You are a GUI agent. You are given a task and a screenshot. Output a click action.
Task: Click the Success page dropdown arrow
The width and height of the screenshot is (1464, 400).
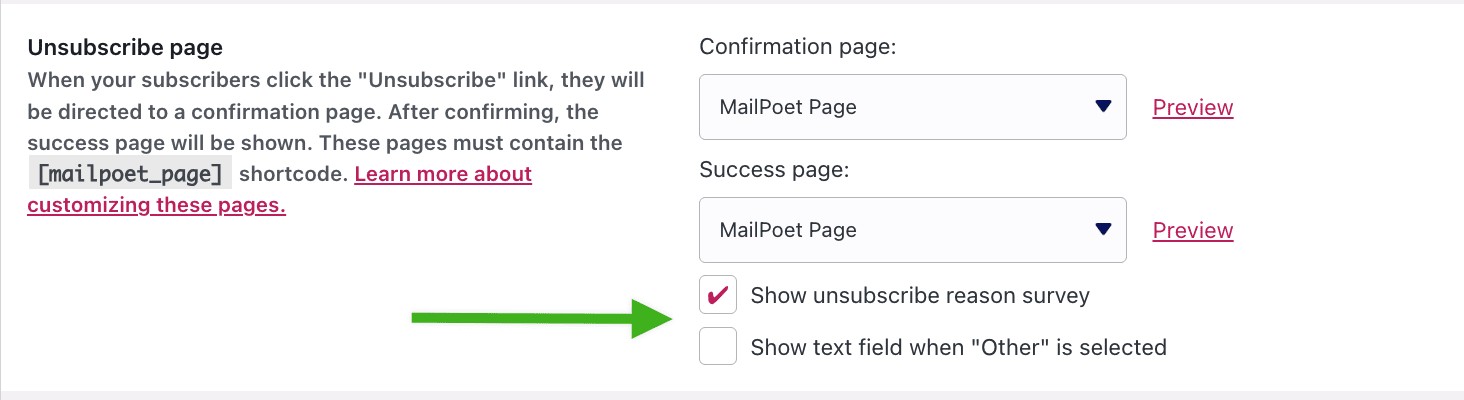pos(1103,229)
